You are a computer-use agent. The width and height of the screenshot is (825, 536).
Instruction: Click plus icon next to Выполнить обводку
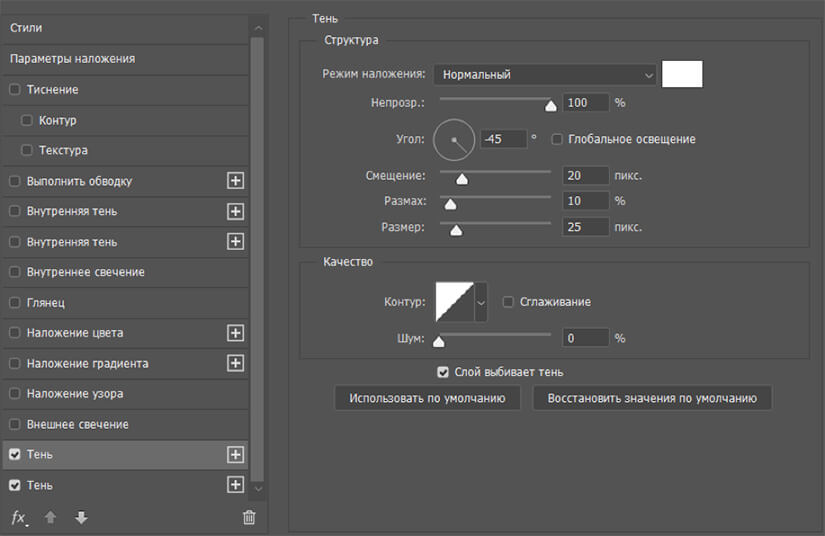(236, 181)
